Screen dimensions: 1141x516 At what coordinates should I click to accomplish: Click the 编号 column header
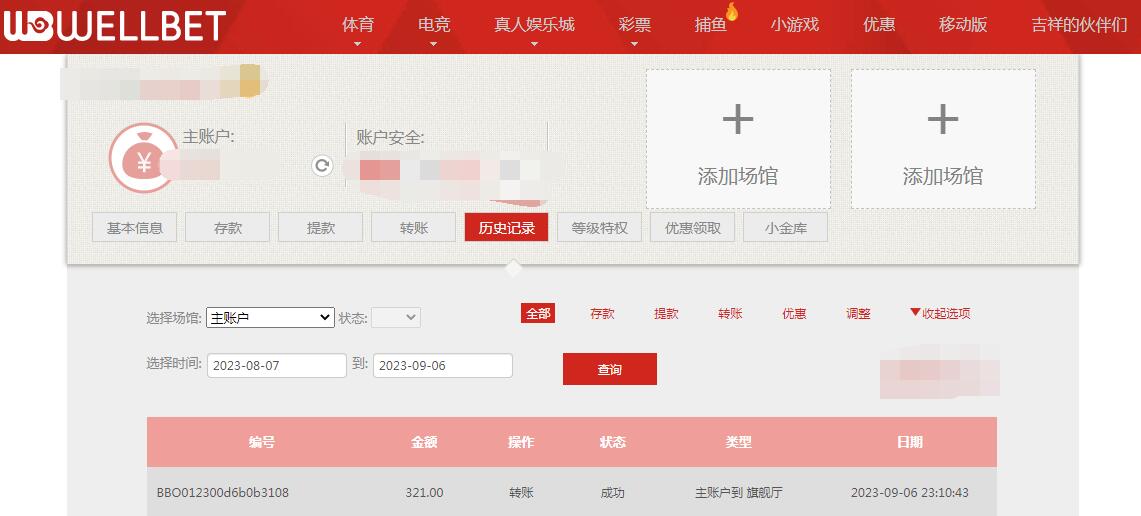[262, 442]
